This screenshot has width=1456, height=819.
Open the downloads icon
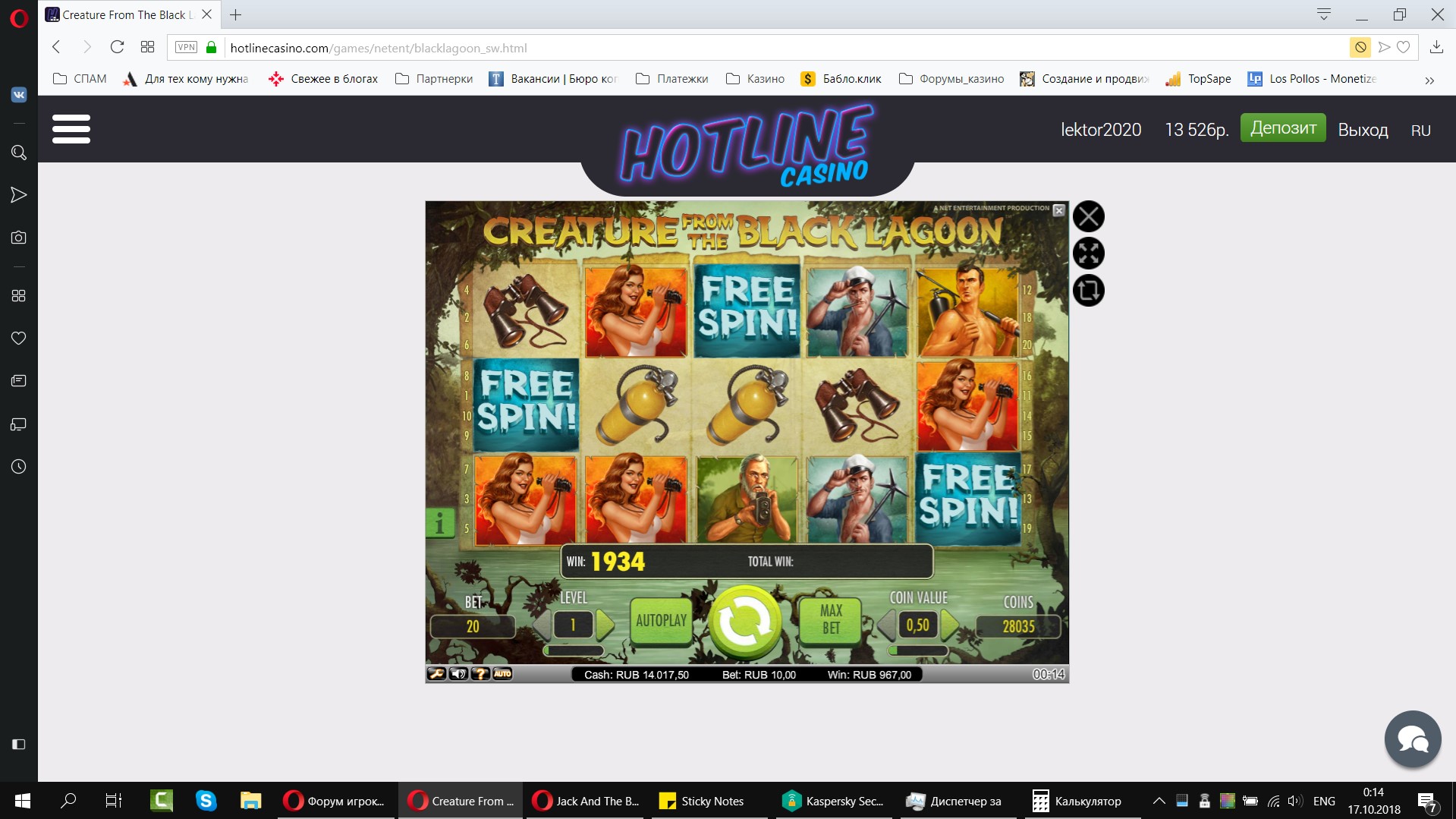coord(1436,47)
